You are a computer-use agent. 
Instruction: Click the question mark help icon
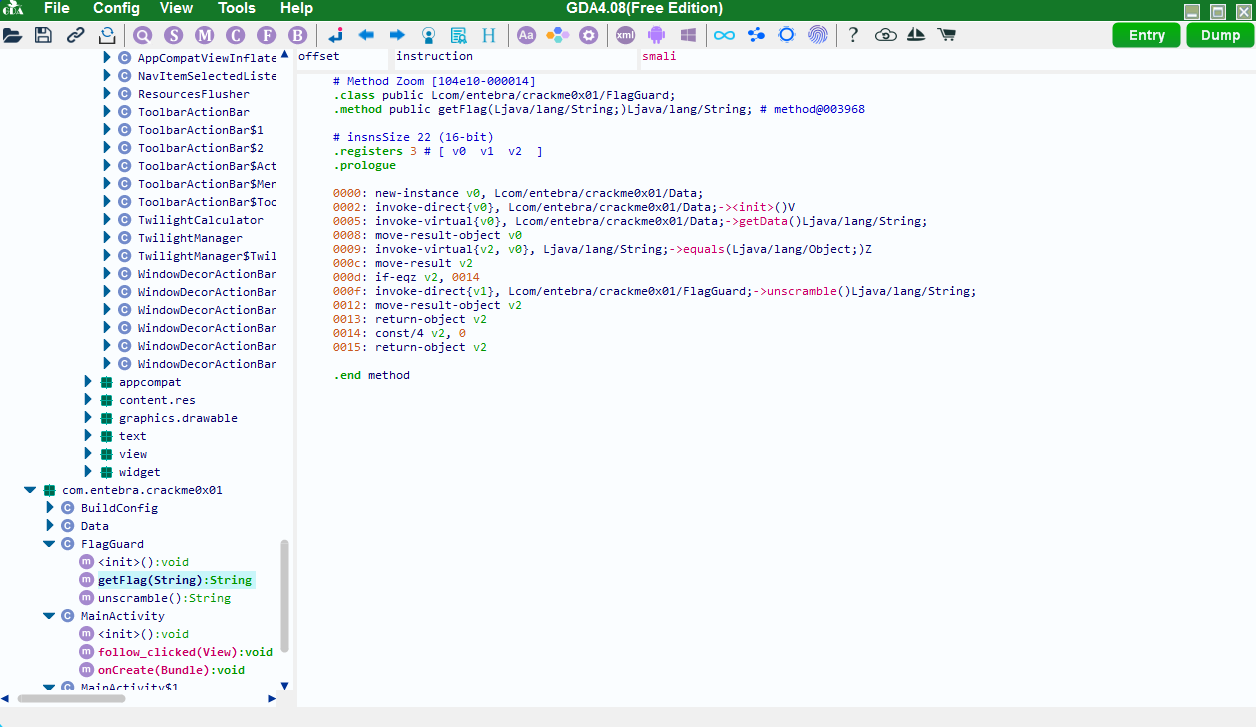(x=853, y=35)
